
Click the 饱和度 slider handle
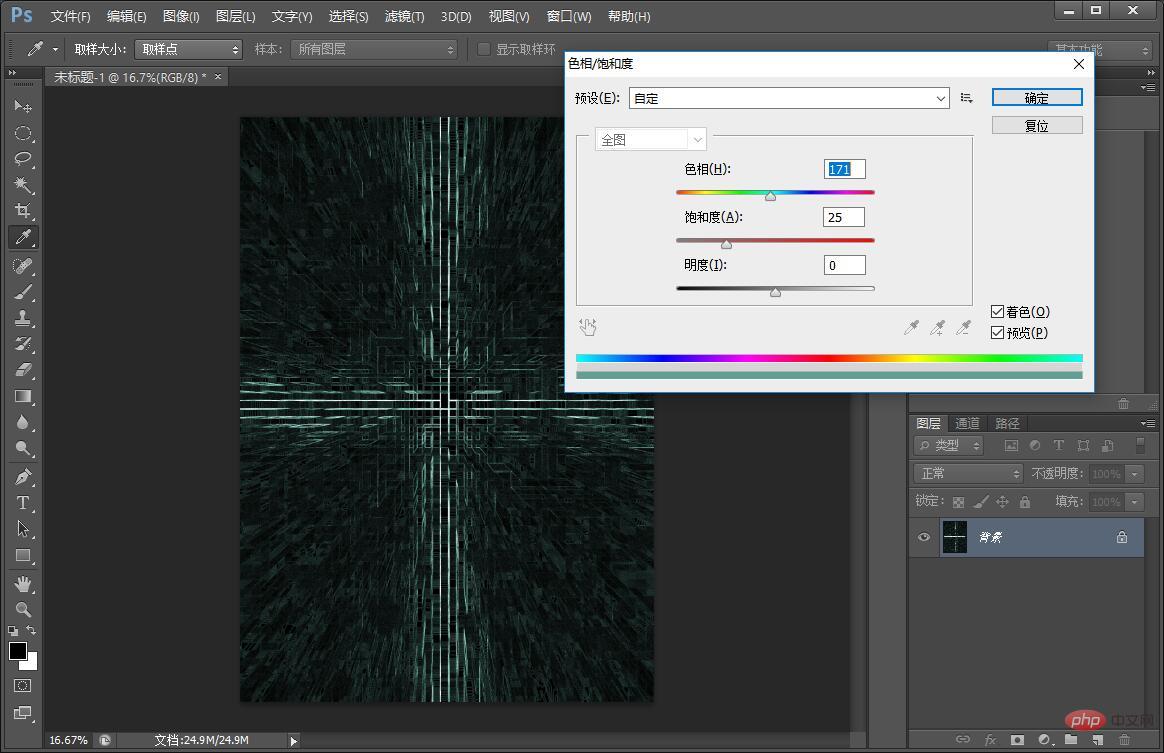pyautogui.click(x=726, y=244)
